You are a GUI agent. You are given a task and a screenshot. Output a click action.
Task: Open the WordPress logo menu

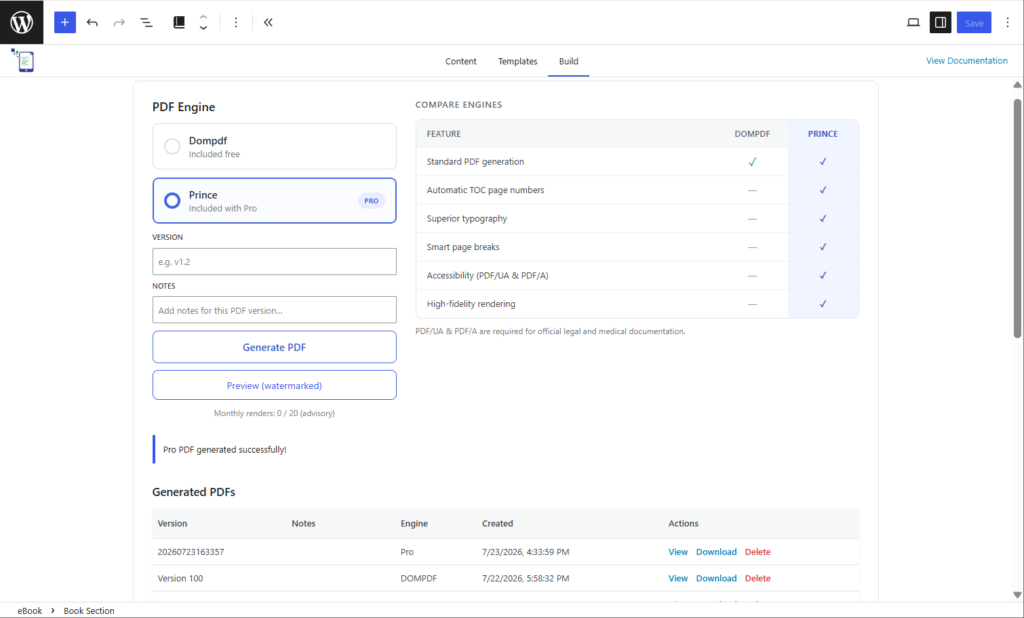click(x=22, y=22)
